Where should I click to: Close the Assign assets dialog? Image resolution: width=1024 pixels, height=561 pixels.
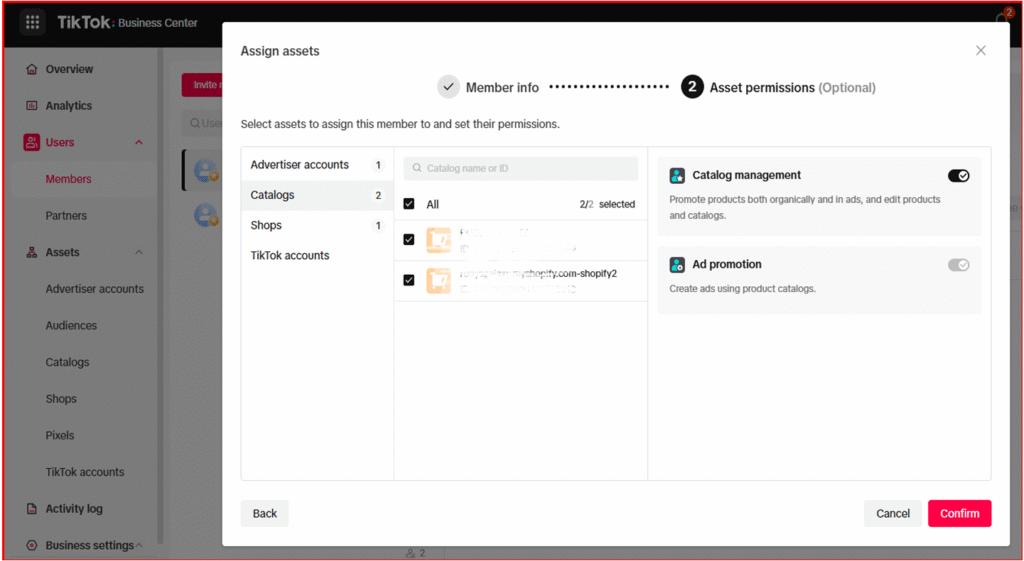[x=980, y=50]
